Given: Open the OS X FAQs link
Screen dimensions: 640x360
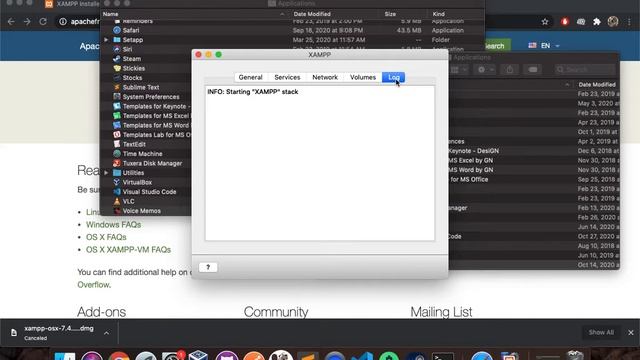Looking at the screenshot, I should [x=106, y=237].
